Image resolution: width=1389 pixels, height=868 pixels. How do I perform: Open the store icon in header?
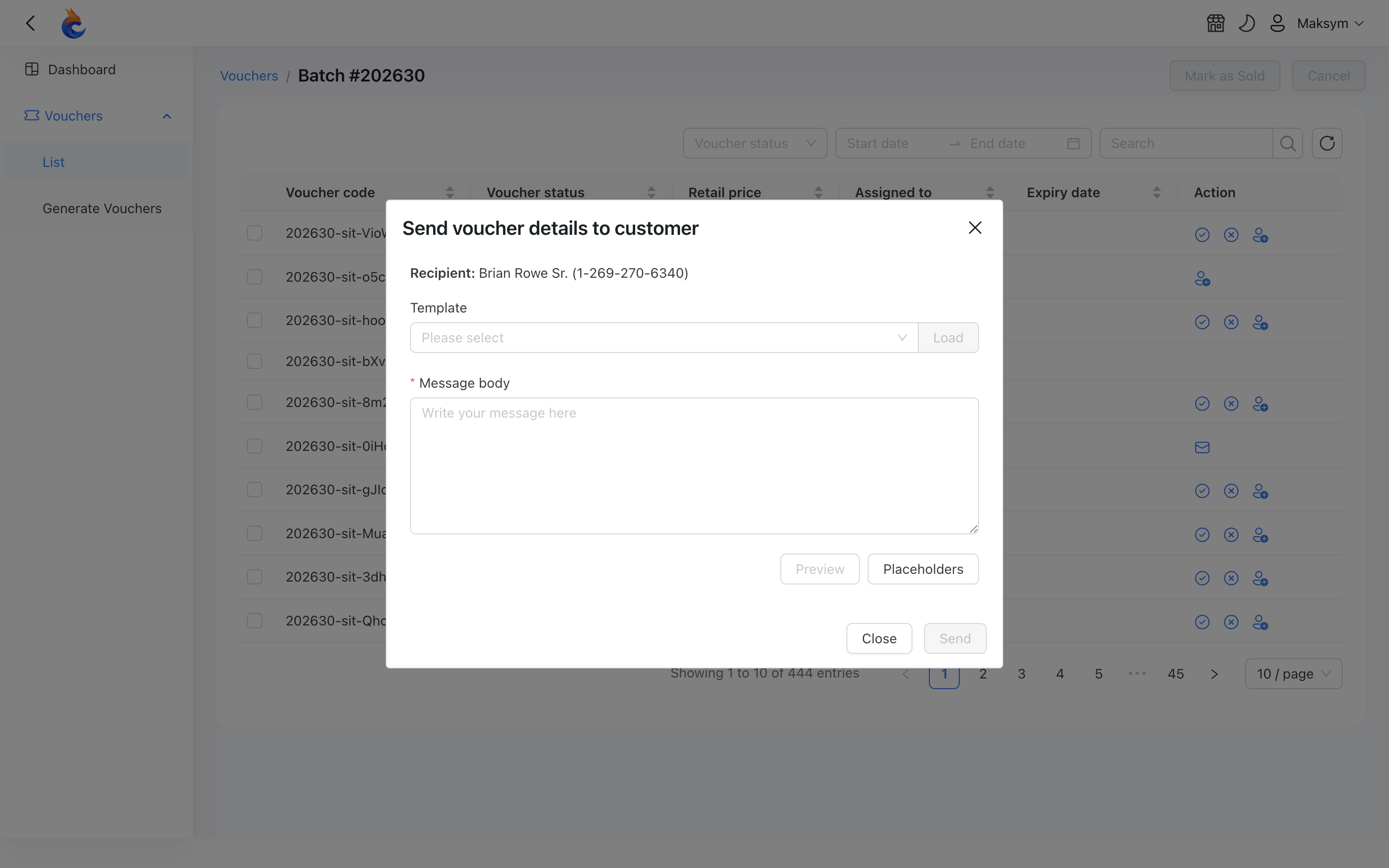pos(1216,24)
